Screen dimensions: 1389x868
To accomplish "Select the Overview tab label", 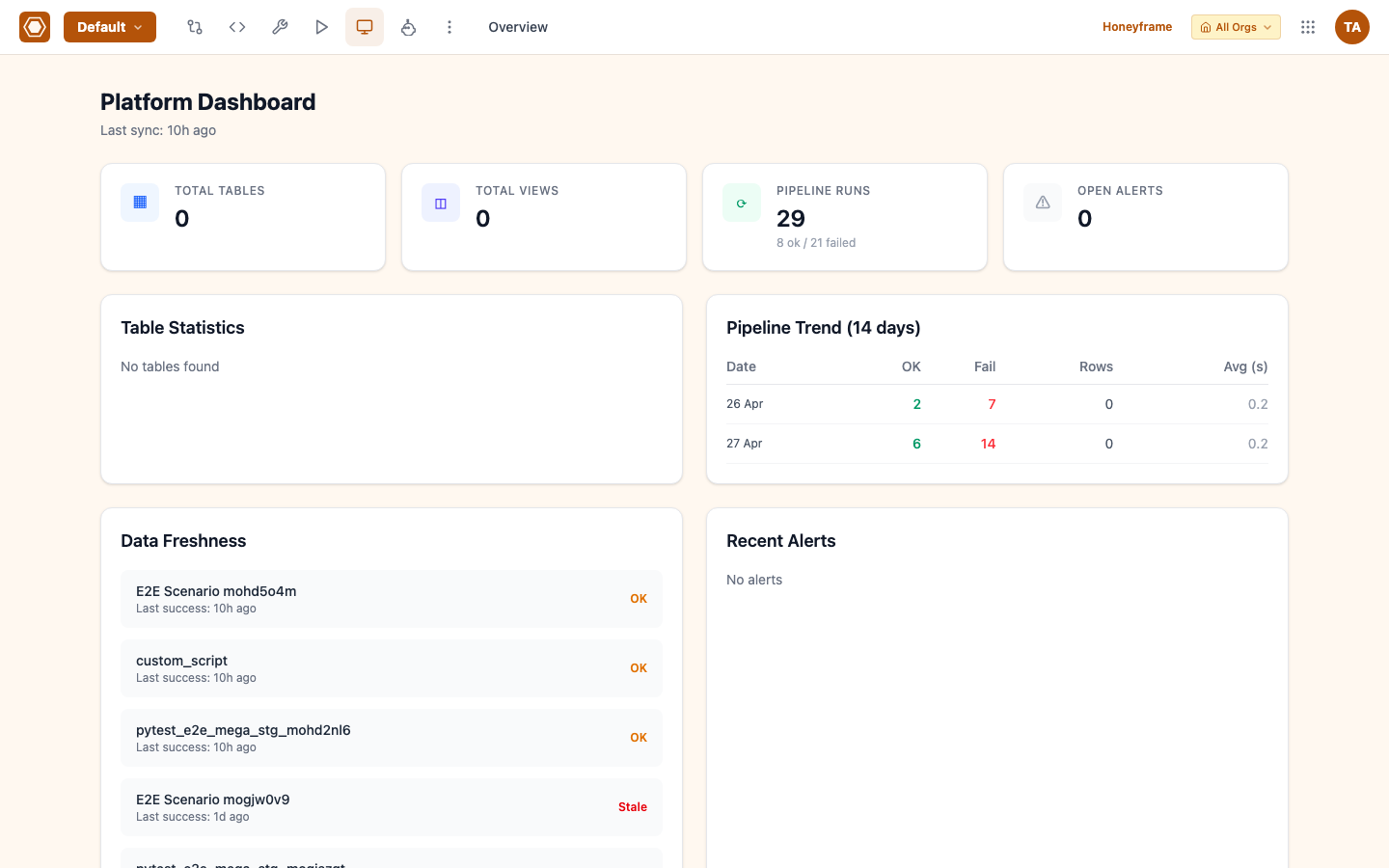I will (518, 27).
